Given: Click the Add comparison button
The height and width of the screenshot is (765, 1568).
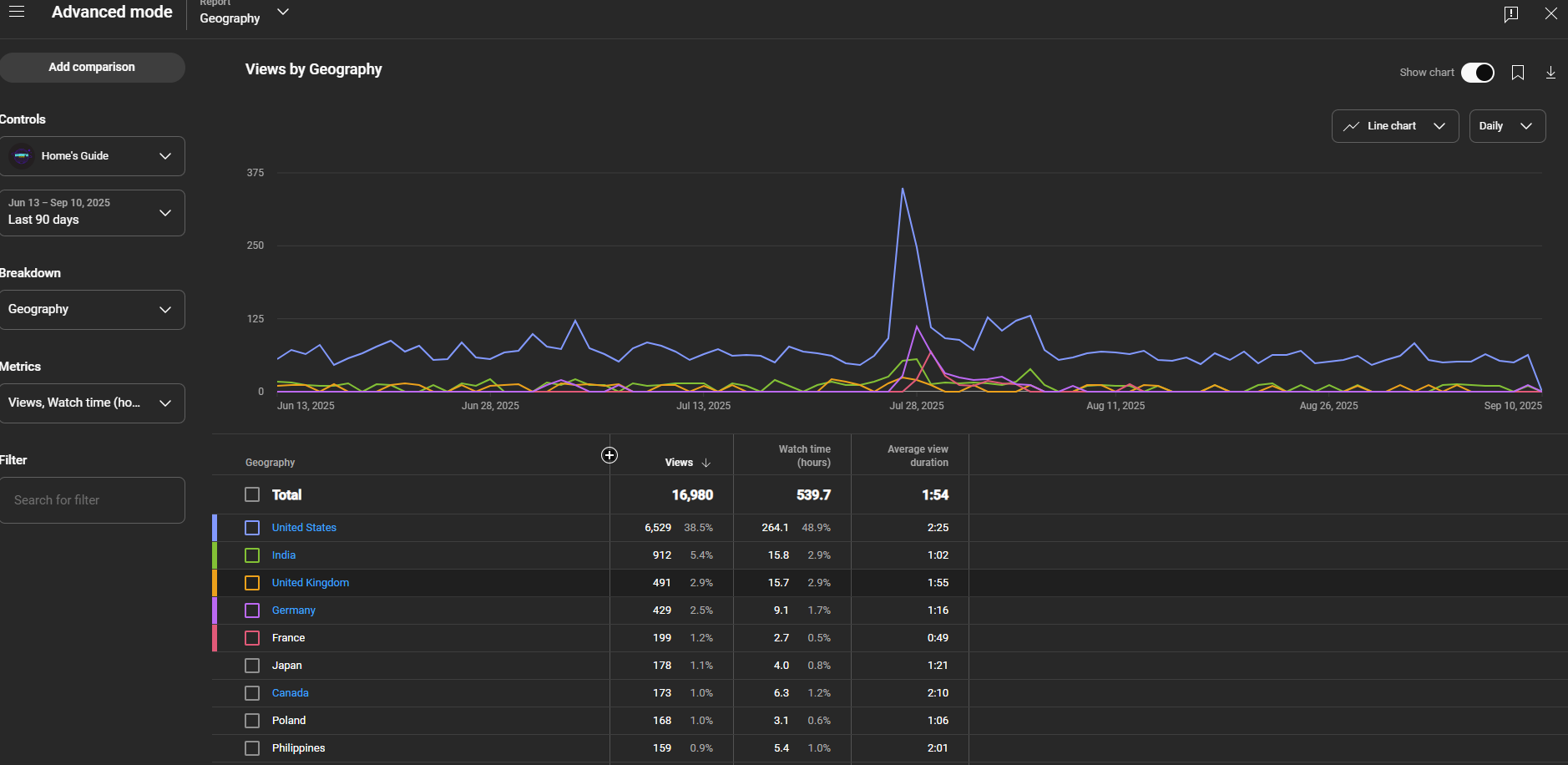Looking at the screenshot, I should (92, 68).
